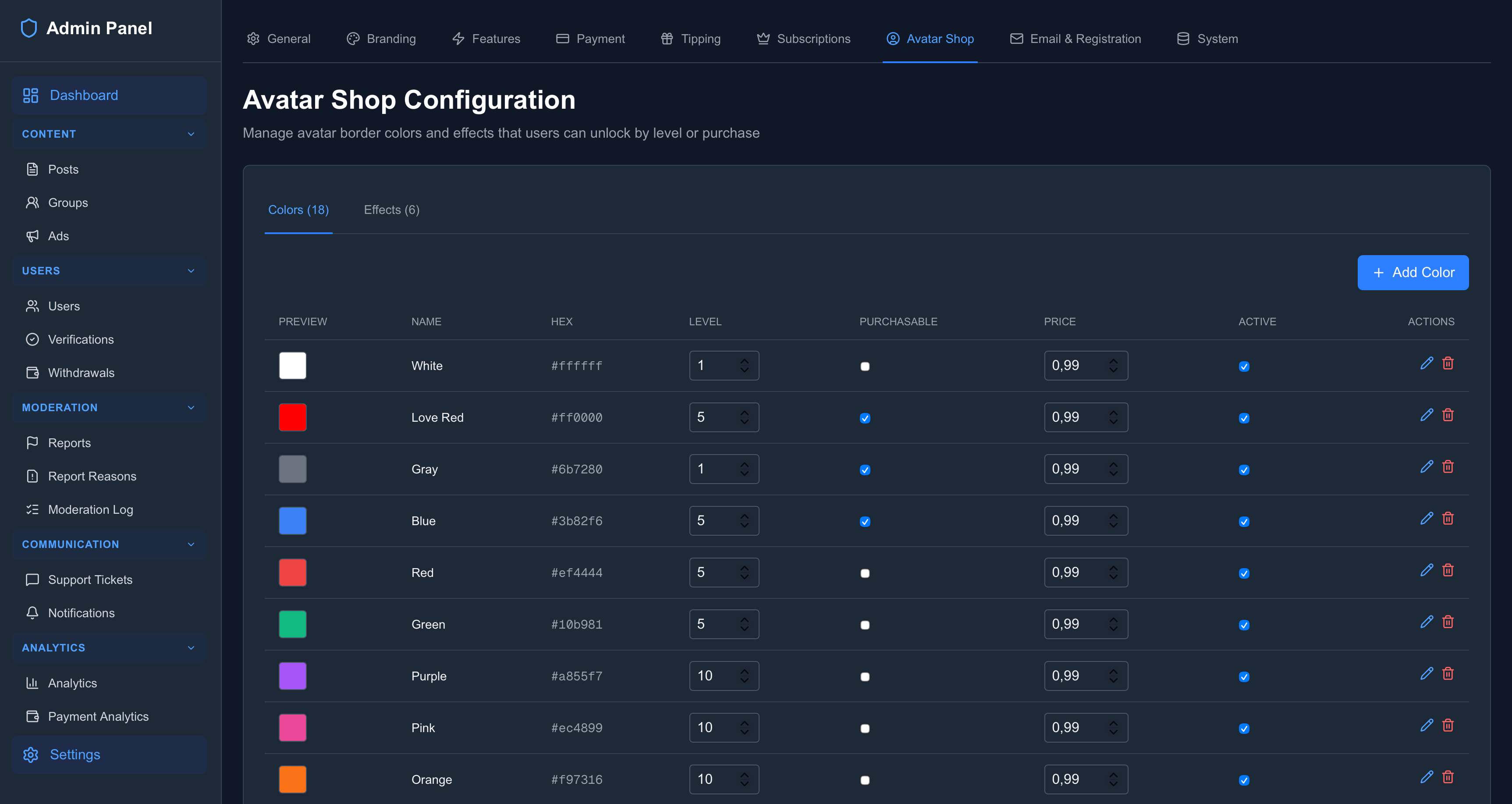Click the Notifications bell icon in sidebar
This screenshot has width=1512, height=804.
tap(32, 613)
